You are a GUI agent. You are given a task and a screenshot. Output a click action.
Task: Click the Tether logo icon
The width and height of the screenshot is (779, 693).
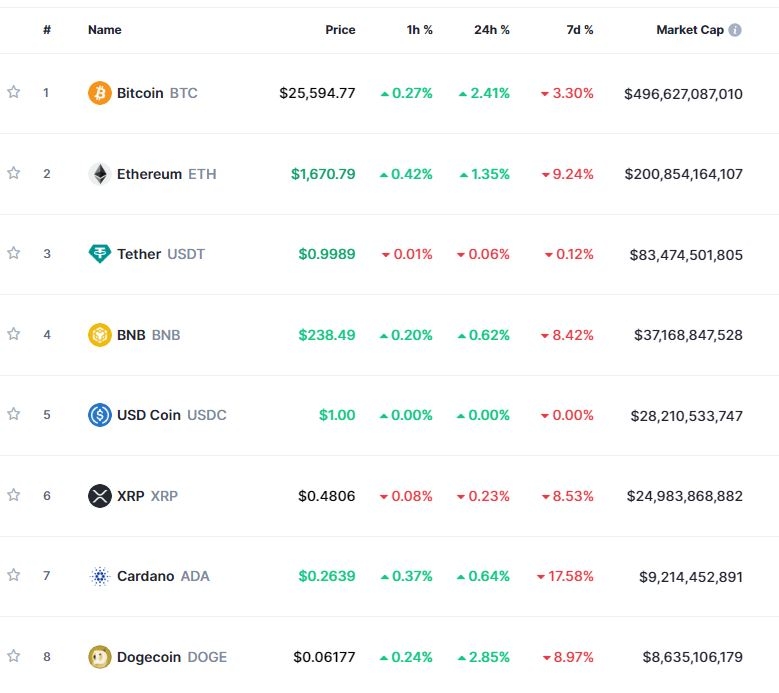tap(99, 254)
